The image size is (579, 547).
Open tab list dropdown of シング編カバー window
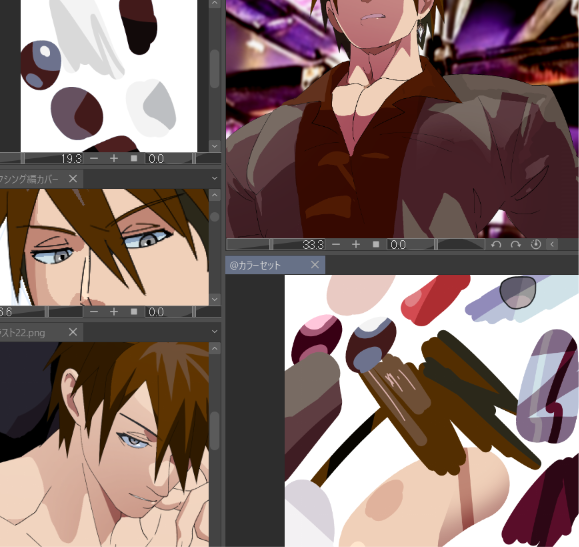[215, 179]
